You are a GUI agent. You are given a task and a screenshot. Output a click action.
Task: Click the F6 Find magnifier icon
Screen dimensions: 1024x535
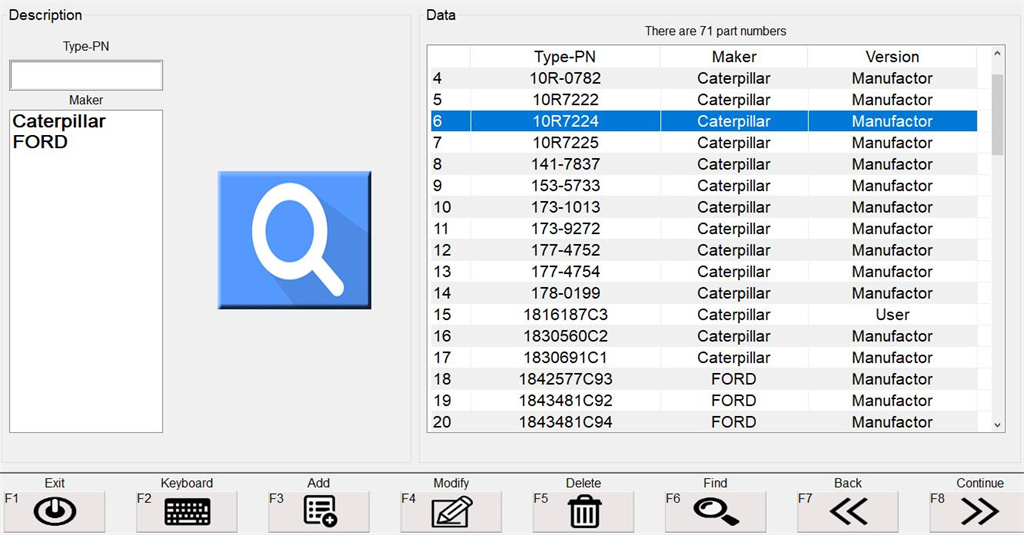pos(715,512)
